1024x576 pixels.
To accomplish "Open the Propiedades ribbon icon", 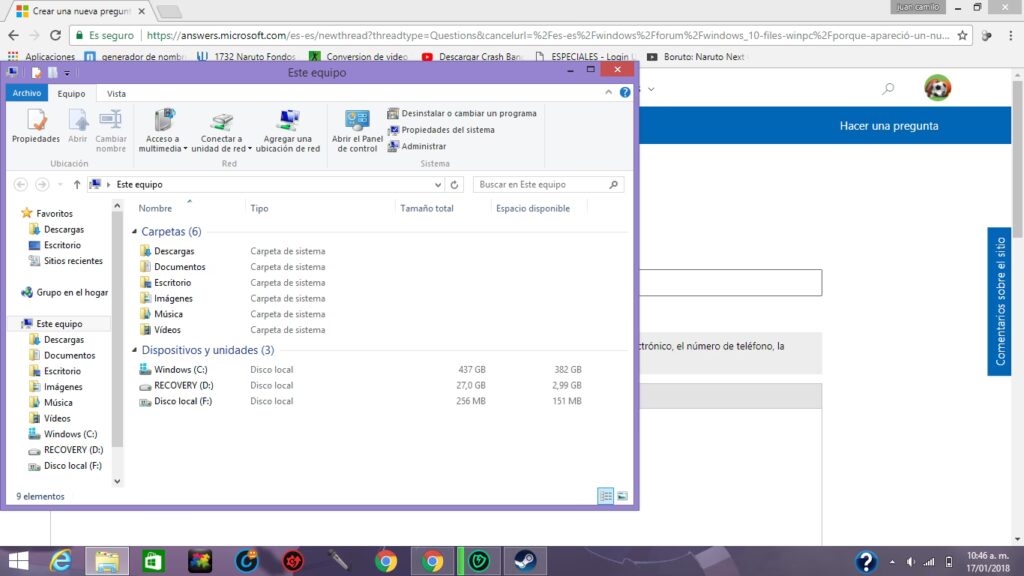I will [x=36, y=126].
